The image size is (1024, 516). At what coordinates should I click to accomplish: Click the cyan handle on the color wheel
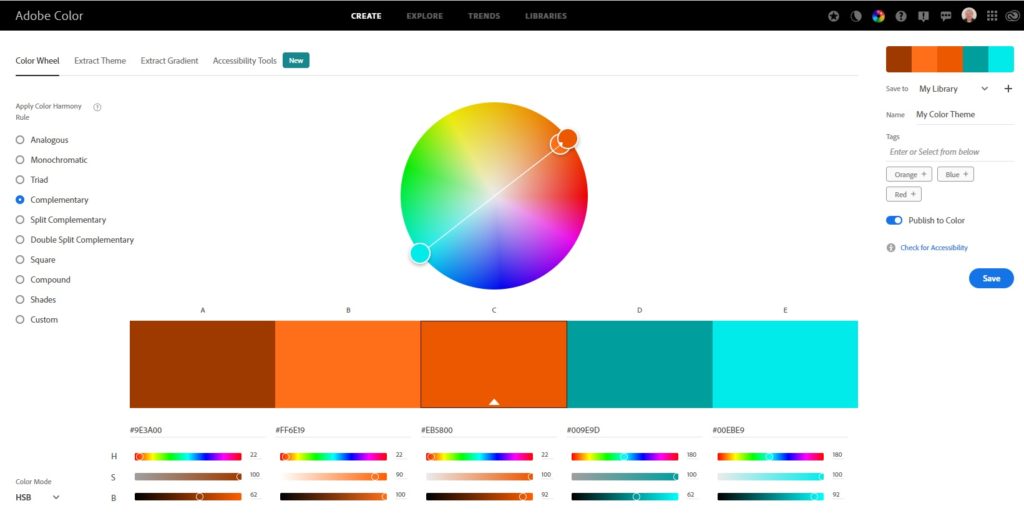[x=420, y=253]
